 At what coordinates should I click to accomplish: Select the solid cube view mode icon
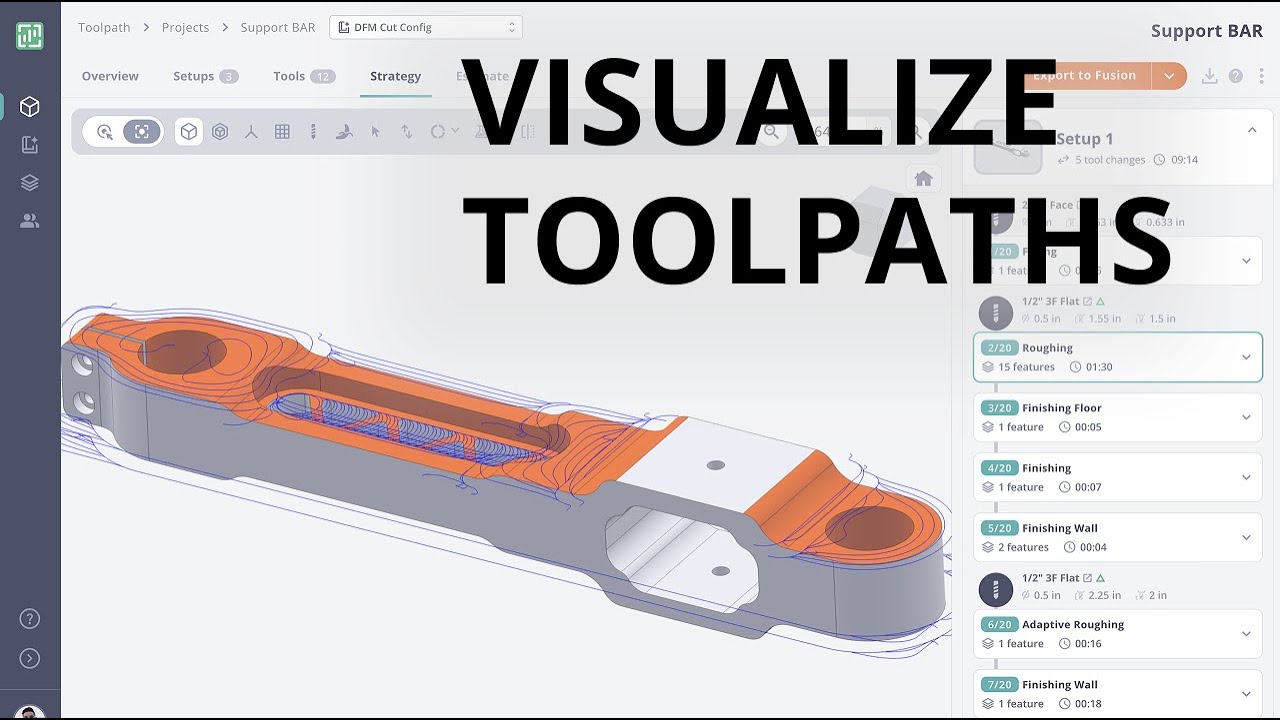[x=189, y=132]
